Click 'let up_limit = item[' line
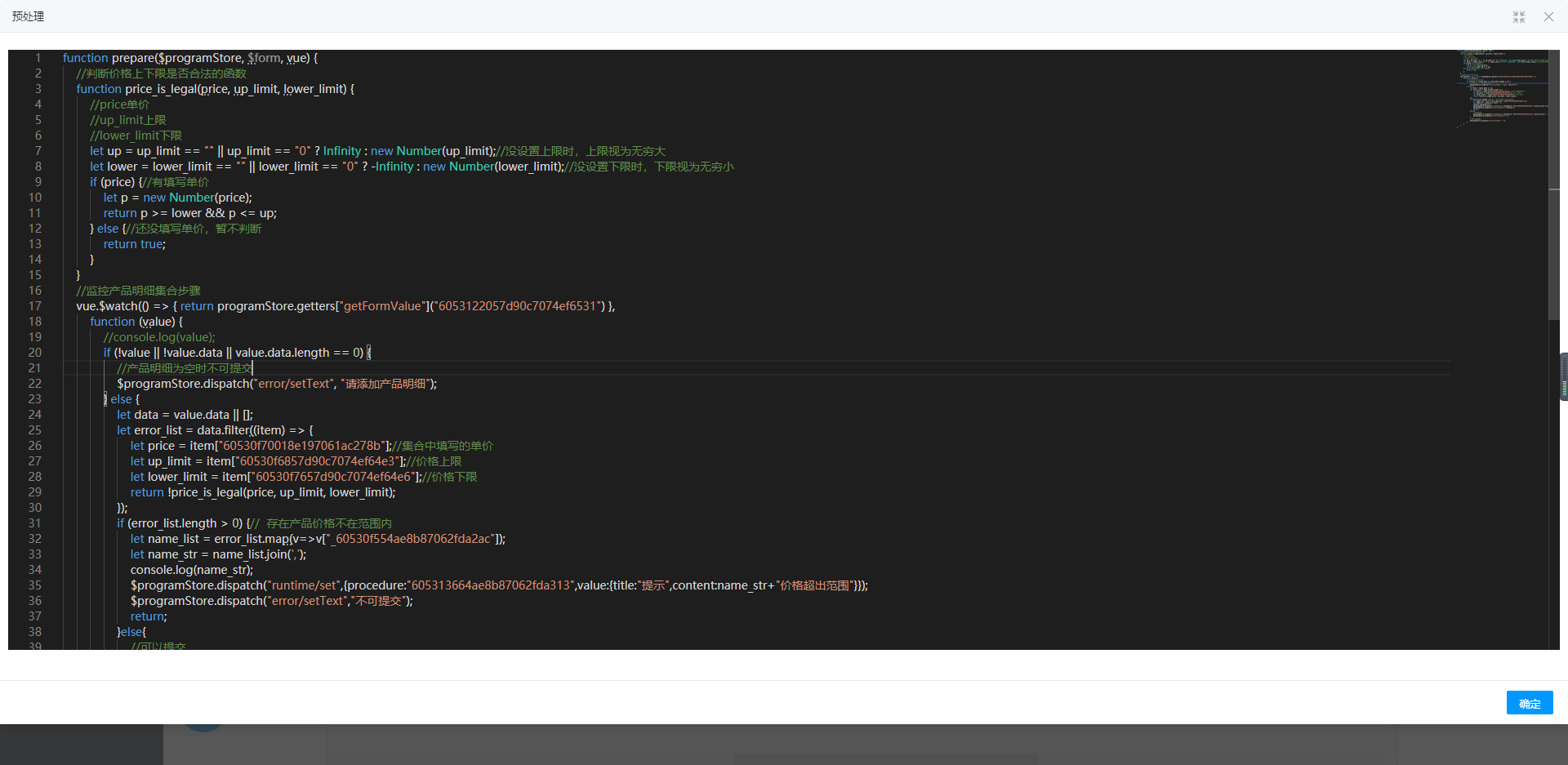1568x765 pixels. coord(296,461)
